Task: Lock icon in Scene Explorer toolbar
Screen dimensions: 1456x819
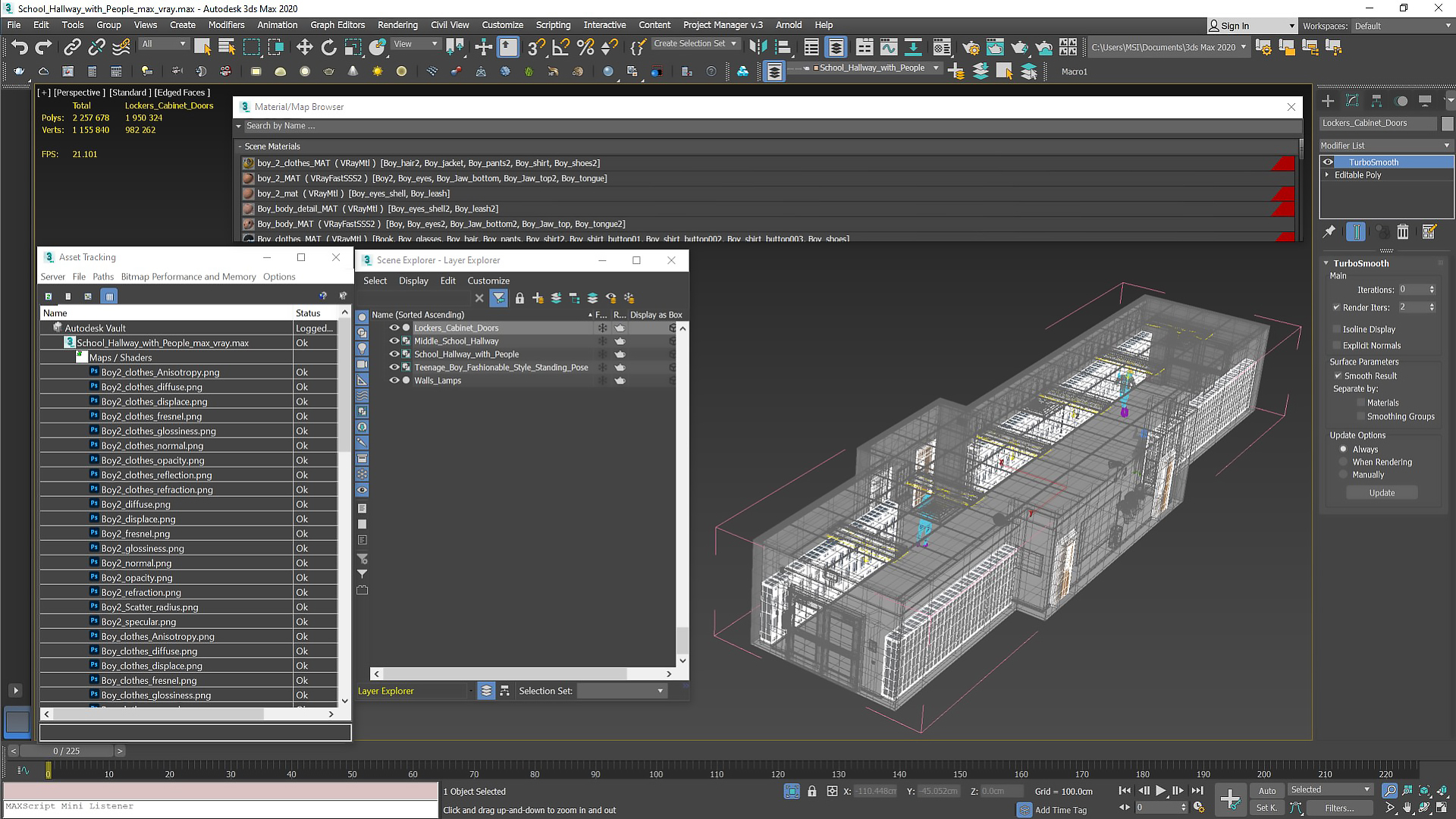Action: 519,298
